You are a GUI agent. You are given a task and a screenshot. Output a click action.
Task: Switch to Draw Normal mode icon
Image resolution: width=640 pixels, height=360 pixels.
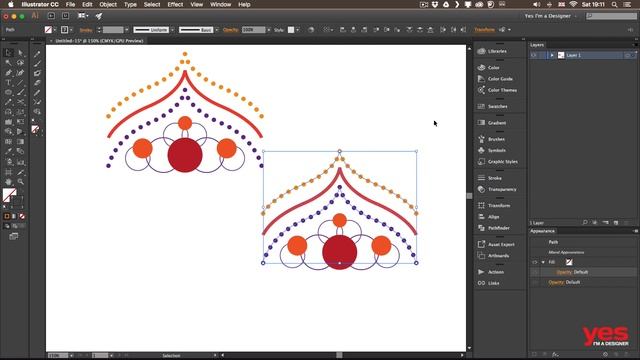point(7,226)
